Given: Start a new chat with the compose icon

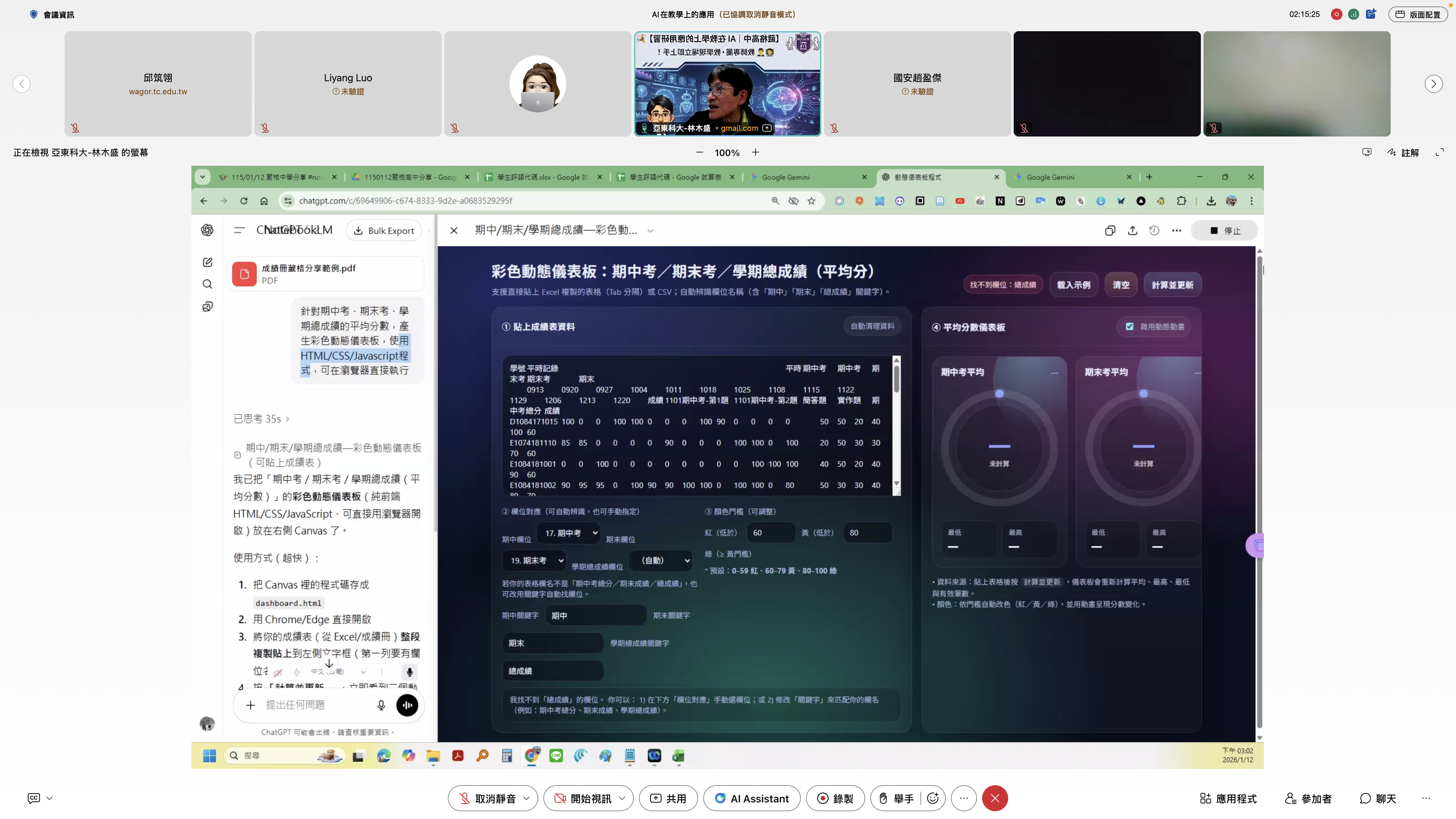Looking at the screenshot, I should tap(207, 262).
